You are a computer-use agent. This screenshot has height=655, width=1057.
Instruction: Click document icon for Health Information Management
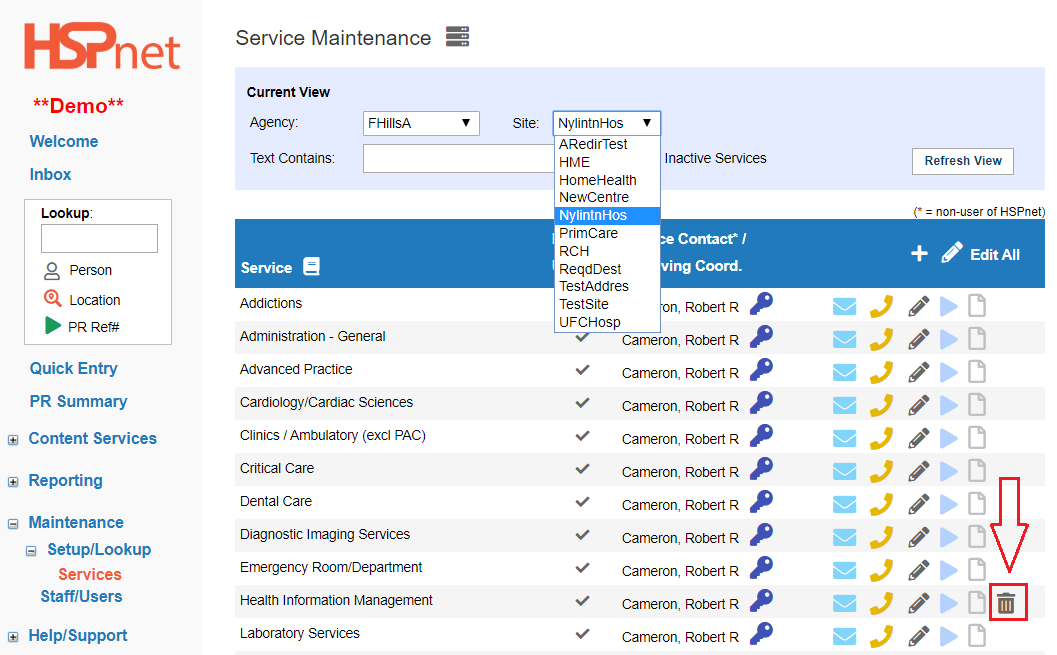pyautogui.click(x=977, y=602)
